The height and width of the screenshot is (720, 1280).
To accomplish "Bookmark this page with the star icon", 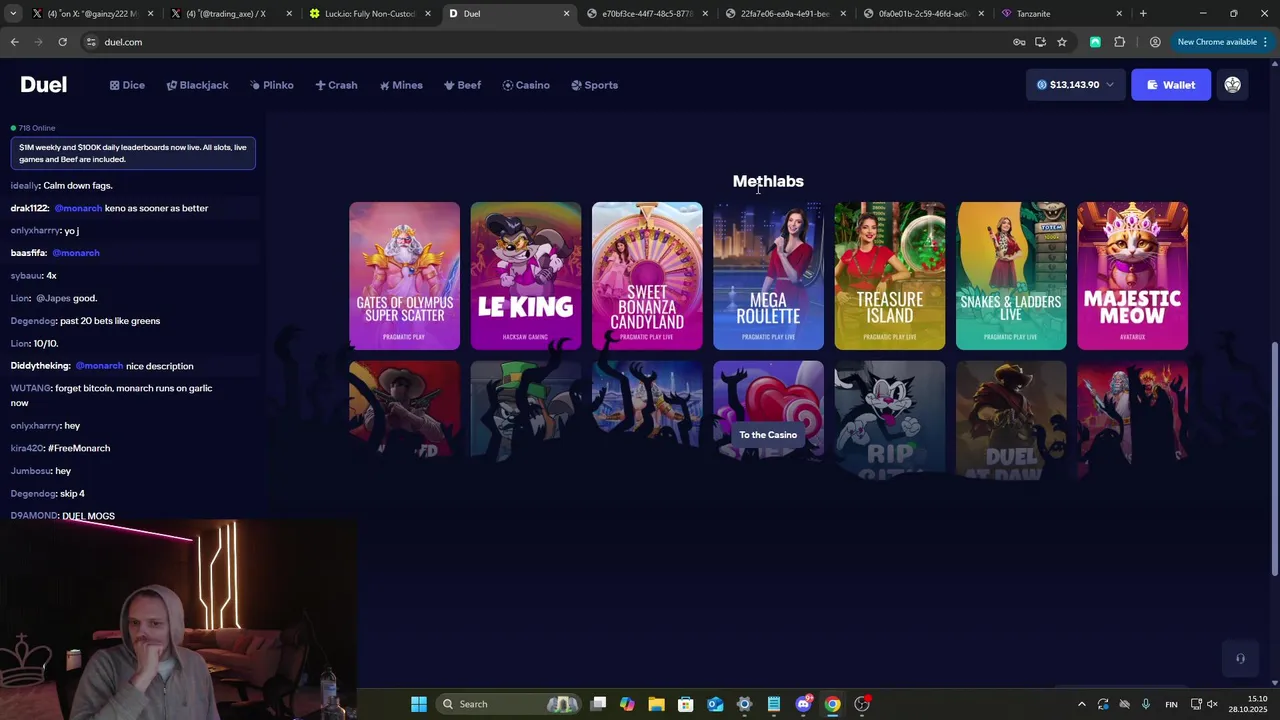I will coord(1062,42).
